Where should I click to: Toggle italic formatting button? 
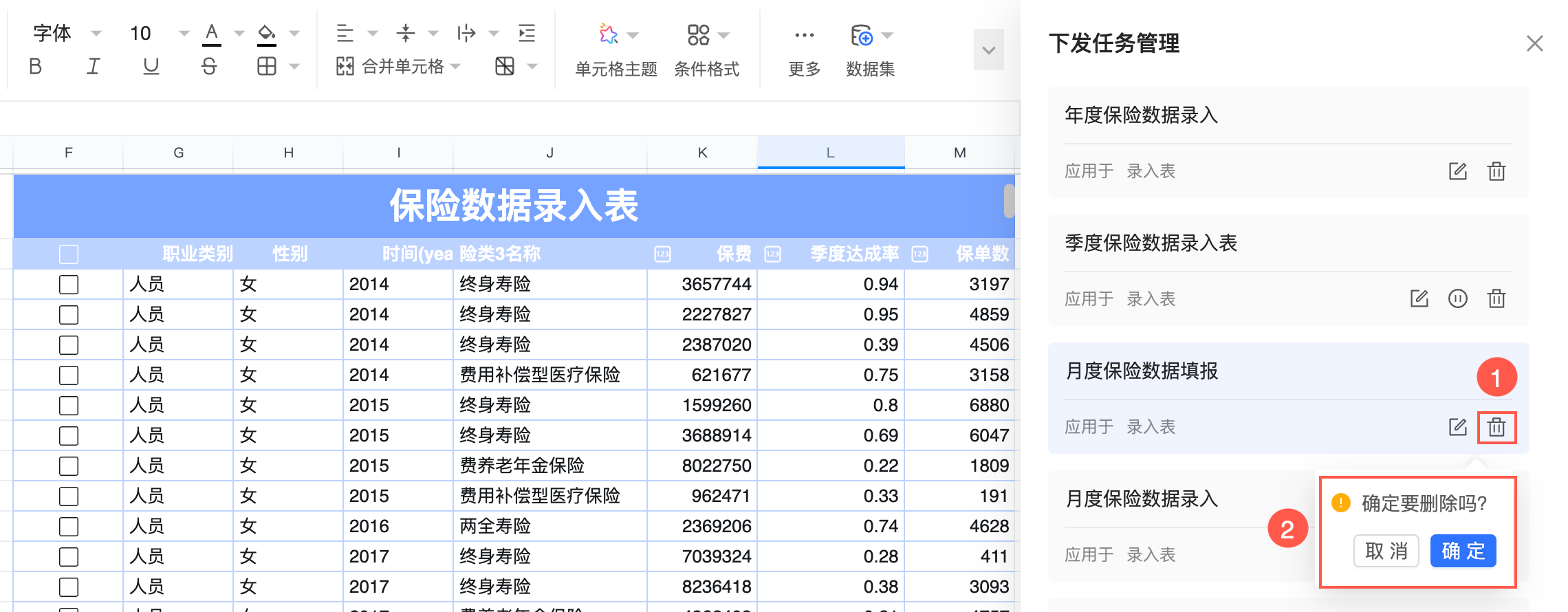point(94,66)
